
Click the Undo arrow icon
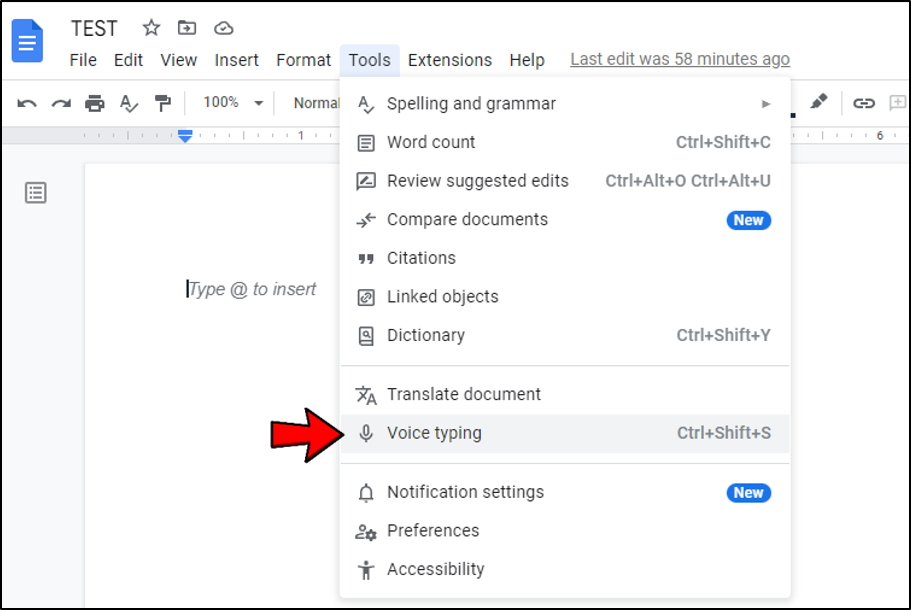27,103
